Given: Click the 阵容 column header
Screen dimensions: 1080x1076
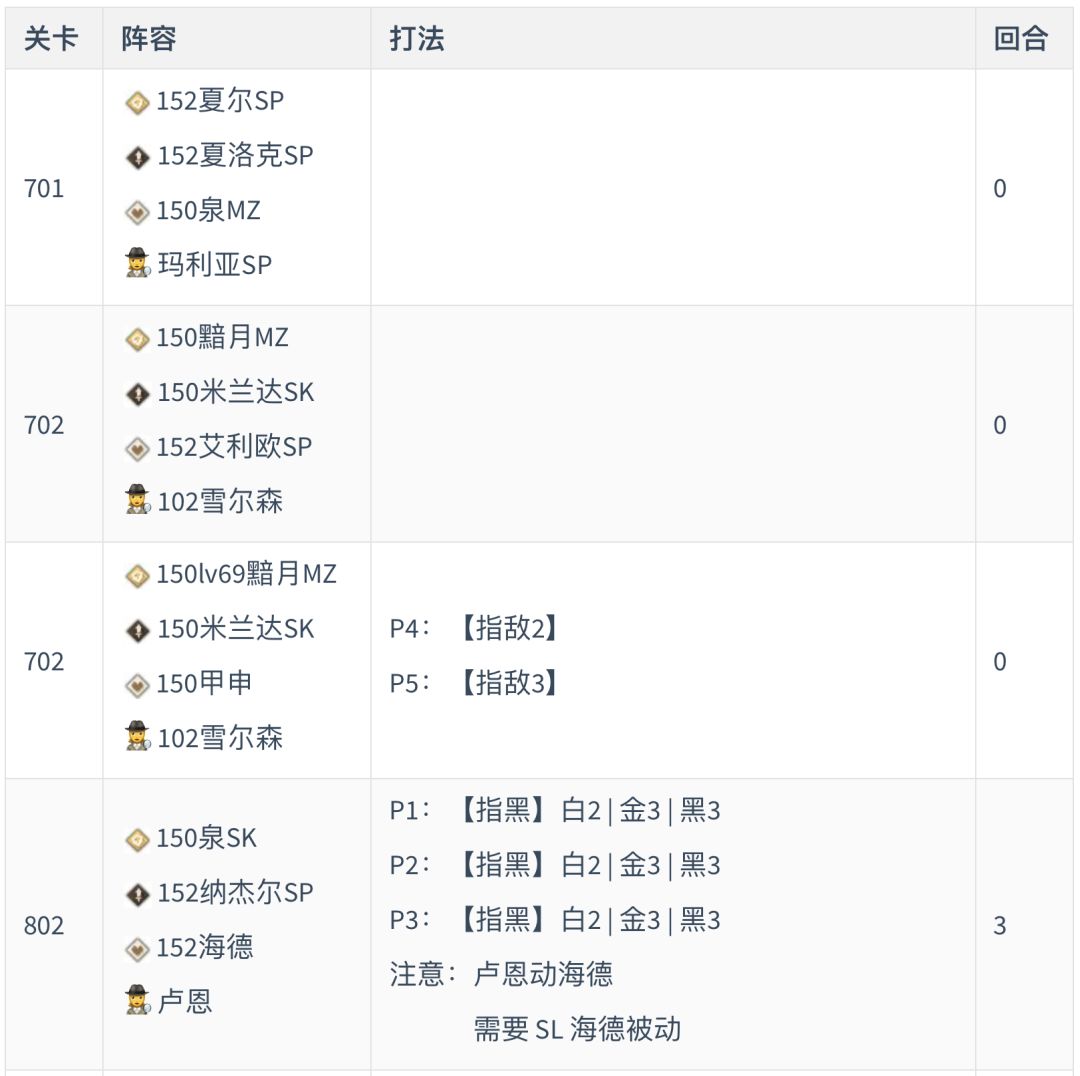Looking at the screenshot, I should click(149, 39).
